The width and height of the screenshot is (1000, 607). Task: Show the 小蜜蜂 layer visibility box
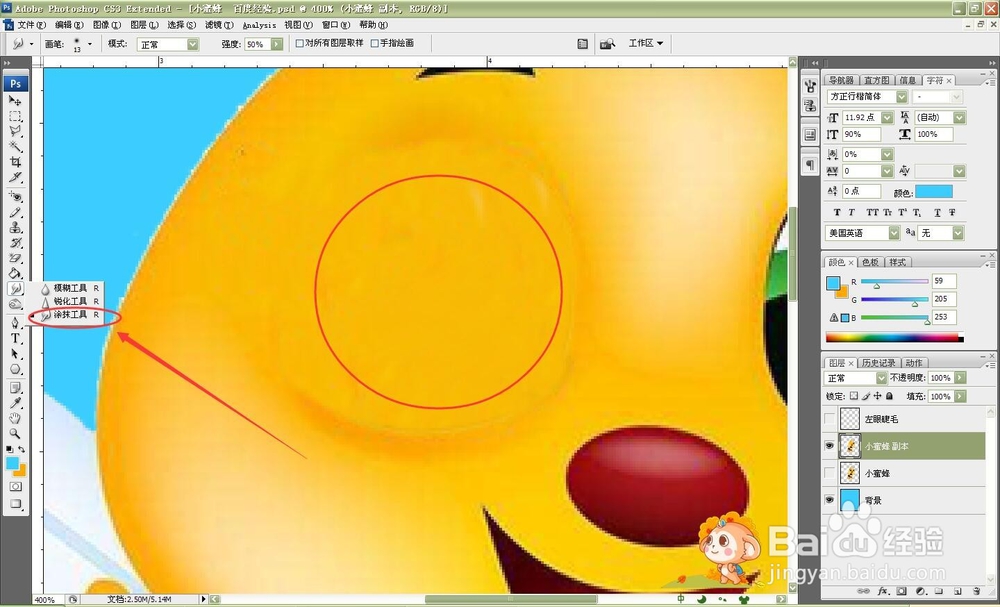(829, 473)
